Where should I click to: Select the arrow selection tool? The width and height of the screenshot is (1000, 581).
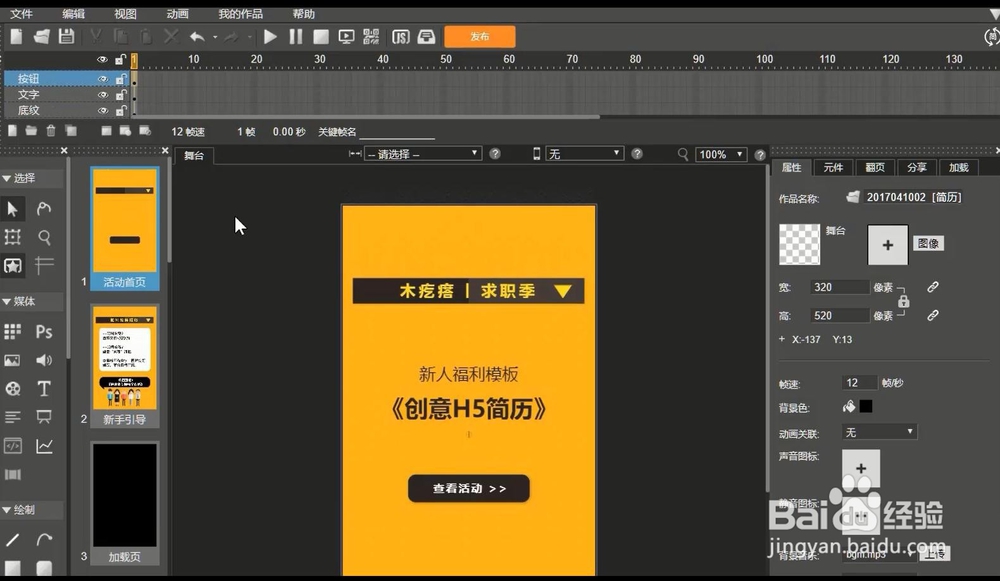pos(13,209)
